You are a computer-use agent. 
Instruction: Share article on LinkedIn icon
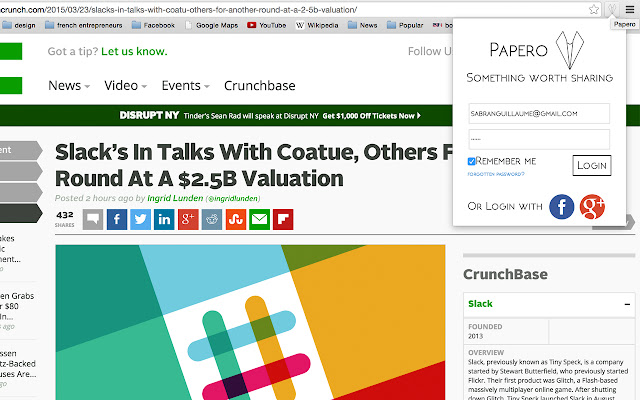164,219
